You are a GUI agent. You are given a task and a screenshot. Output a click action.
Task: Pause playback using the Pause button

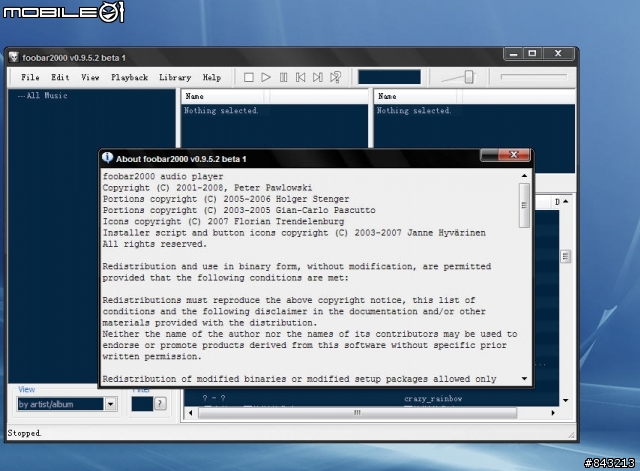(283, 77)
